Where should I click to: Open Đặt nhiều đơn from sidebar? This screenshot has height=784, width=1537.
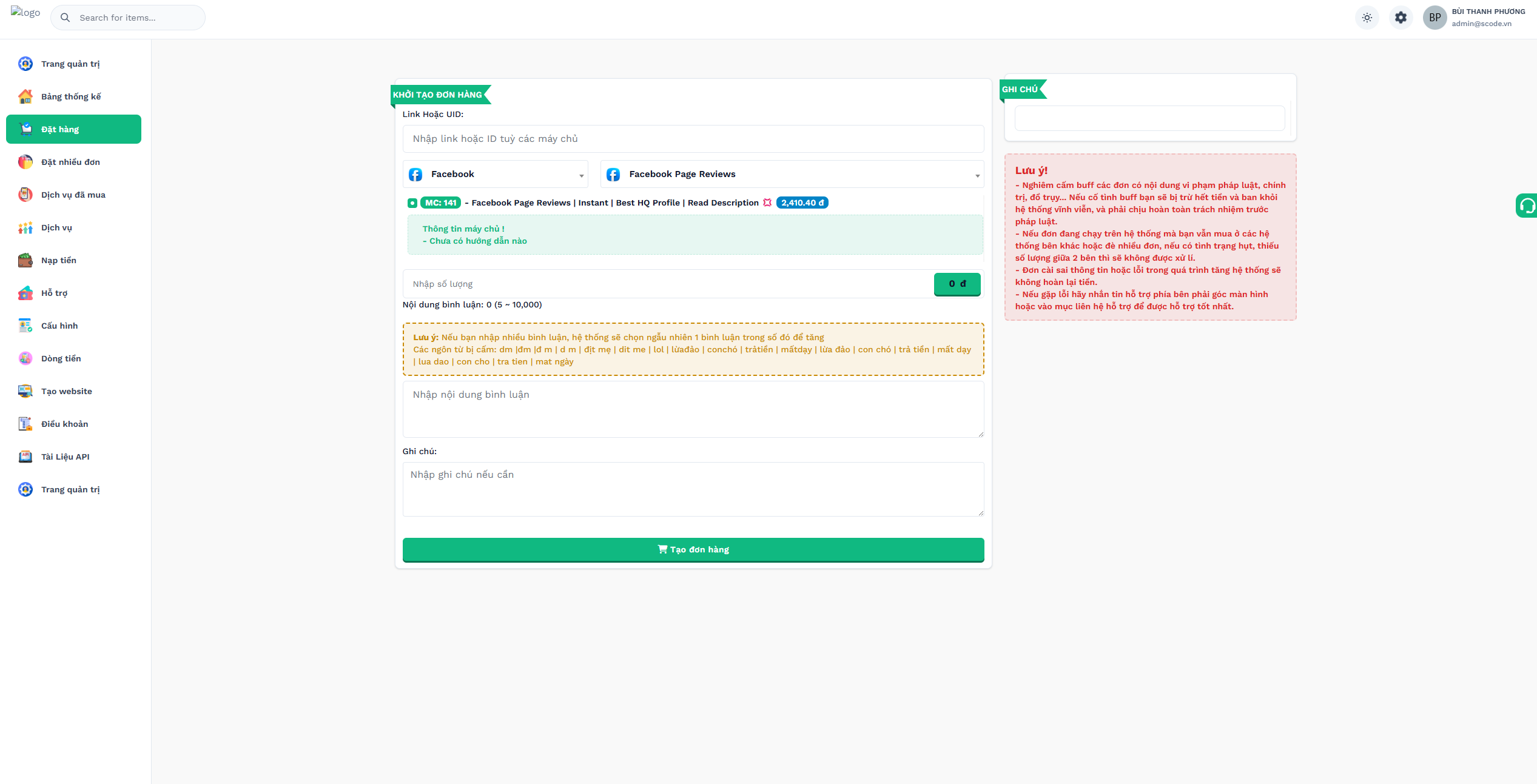pyautogui.click(x=70, y=162)
